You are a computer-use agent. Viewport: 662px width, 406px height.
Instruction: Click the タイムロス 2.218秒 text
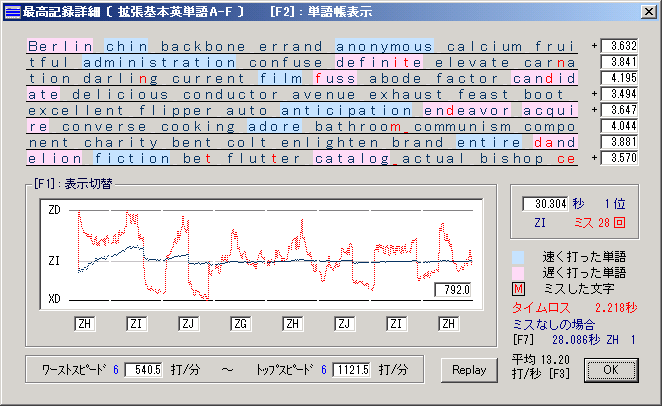point(574,308)
